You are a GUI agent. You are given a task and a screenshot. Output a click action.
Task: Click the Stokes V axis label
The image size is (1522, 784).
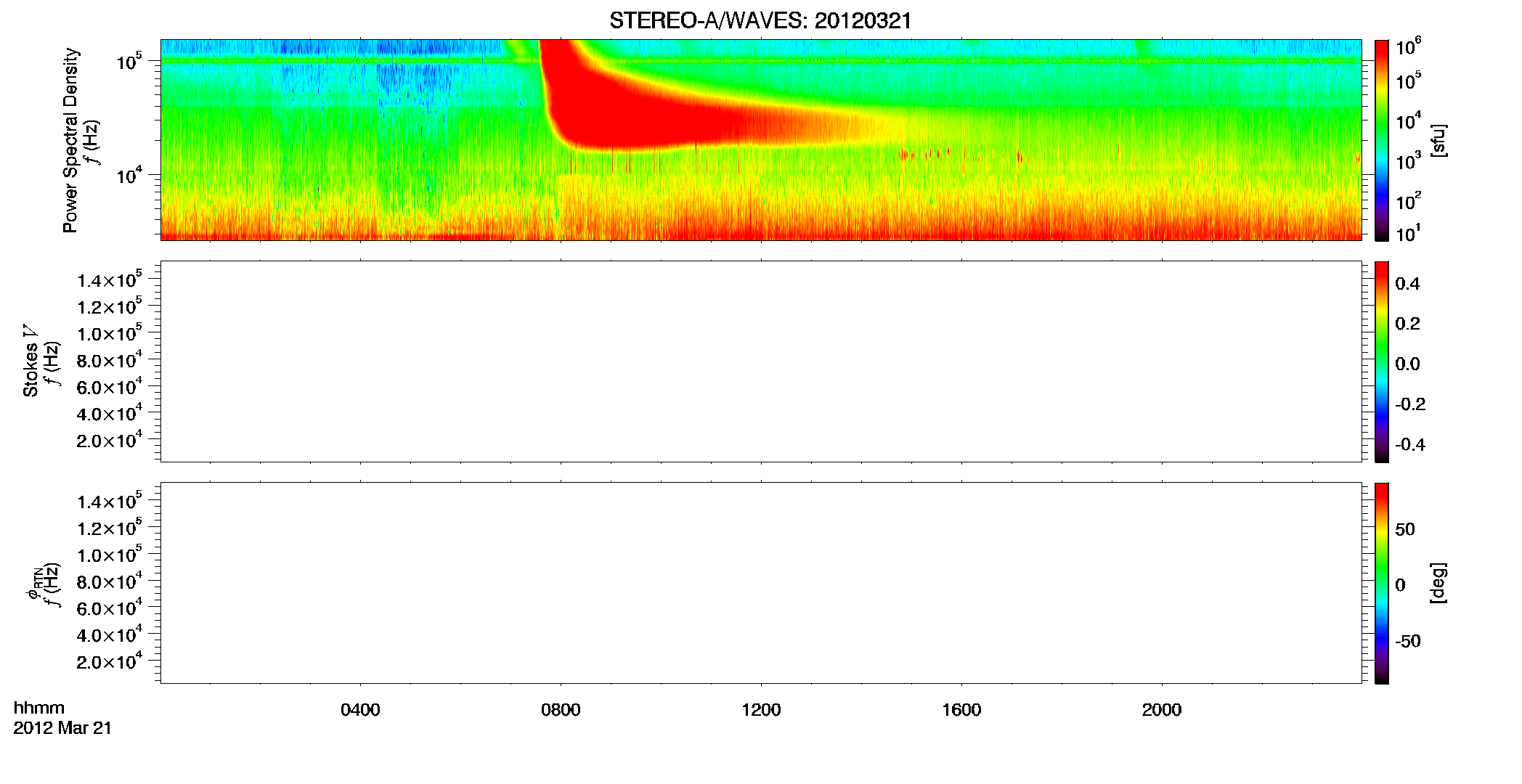coord(30,362)
